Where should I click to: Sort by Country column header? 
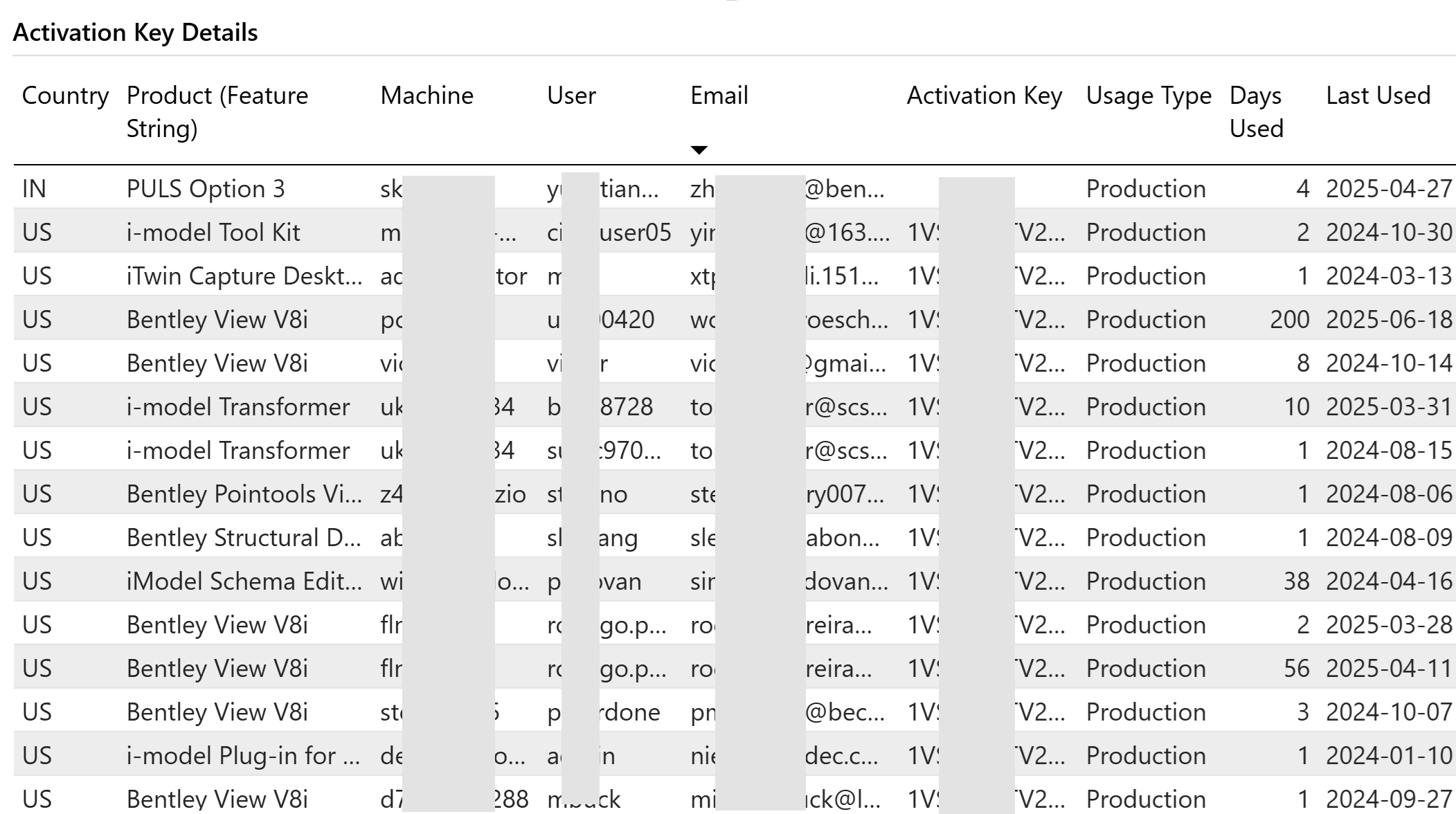tap(65, 96)
